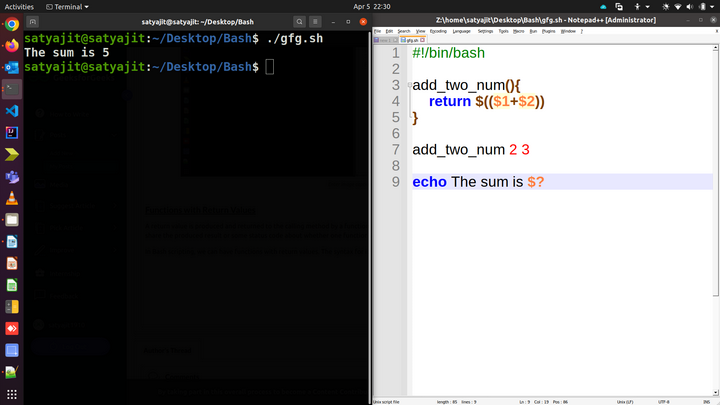
Task: Click the volume speaker icon
Action: pos(690,7)
